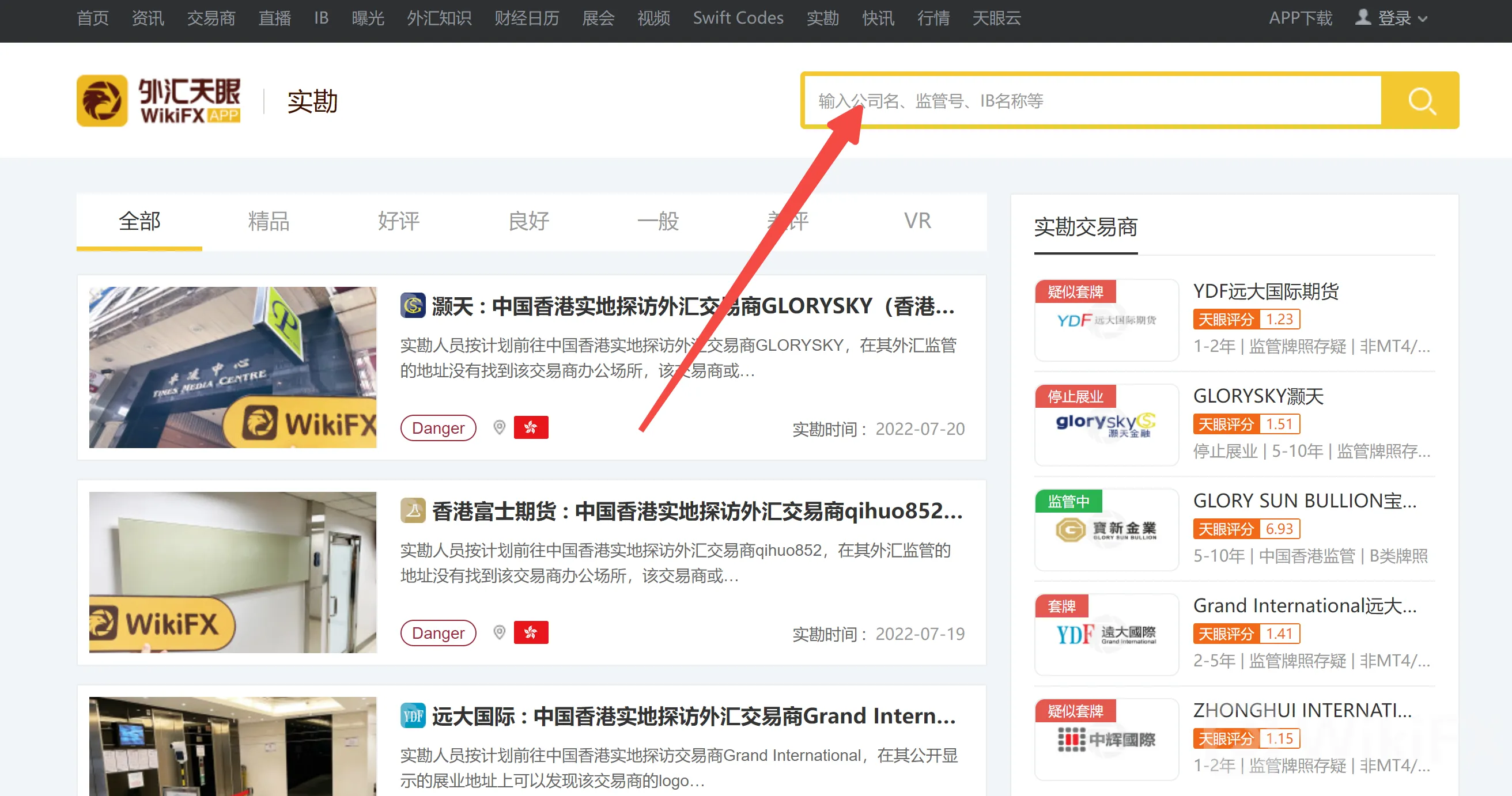Open GLORY SUN BULLION宝... broker name link

1305,501
